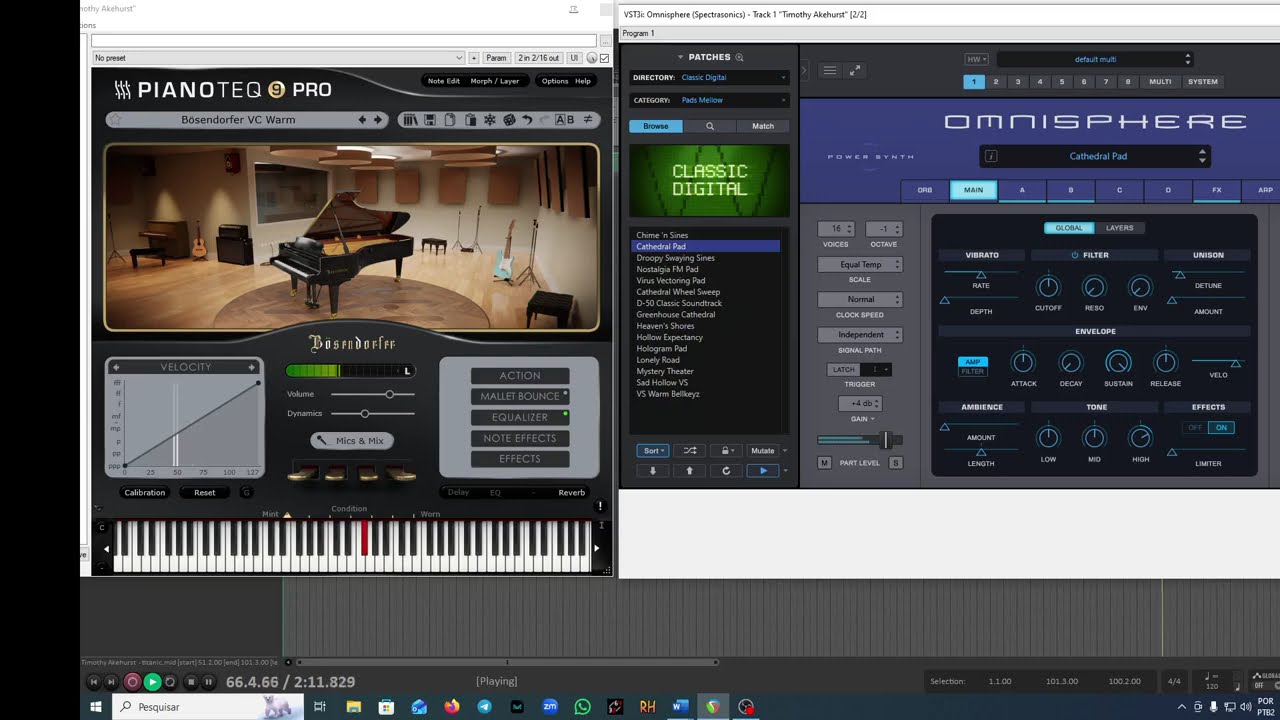The image size is (1280, 720).
Task: Open the Pianoteq preset library icon
Action: [x=410, y=120]
